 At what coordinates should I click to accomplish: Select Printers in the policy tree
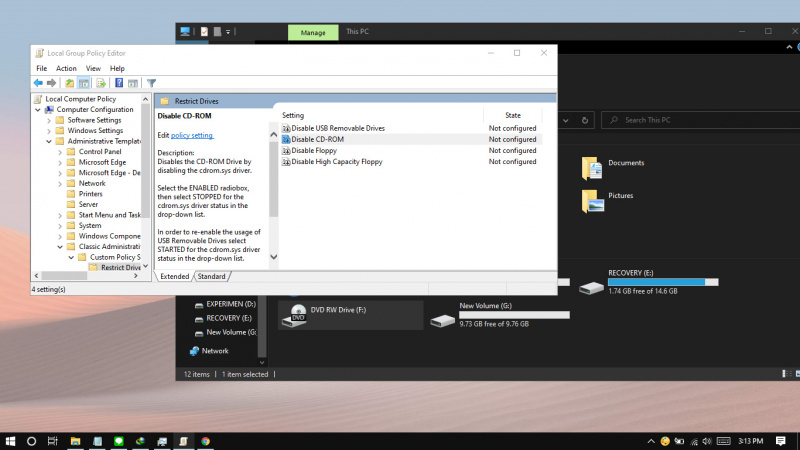pos(90,194)
